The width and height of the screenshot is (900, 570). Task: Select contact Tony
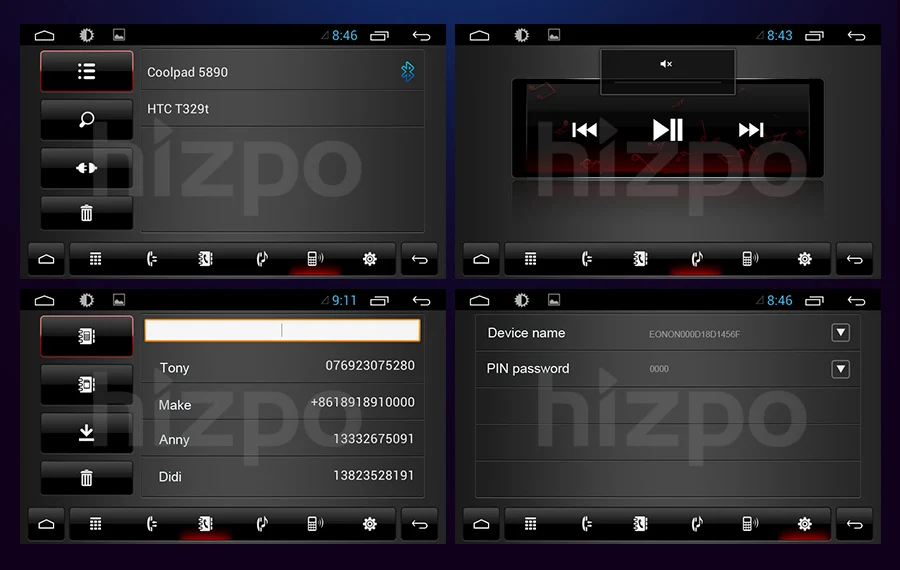(x=282, y=366)
